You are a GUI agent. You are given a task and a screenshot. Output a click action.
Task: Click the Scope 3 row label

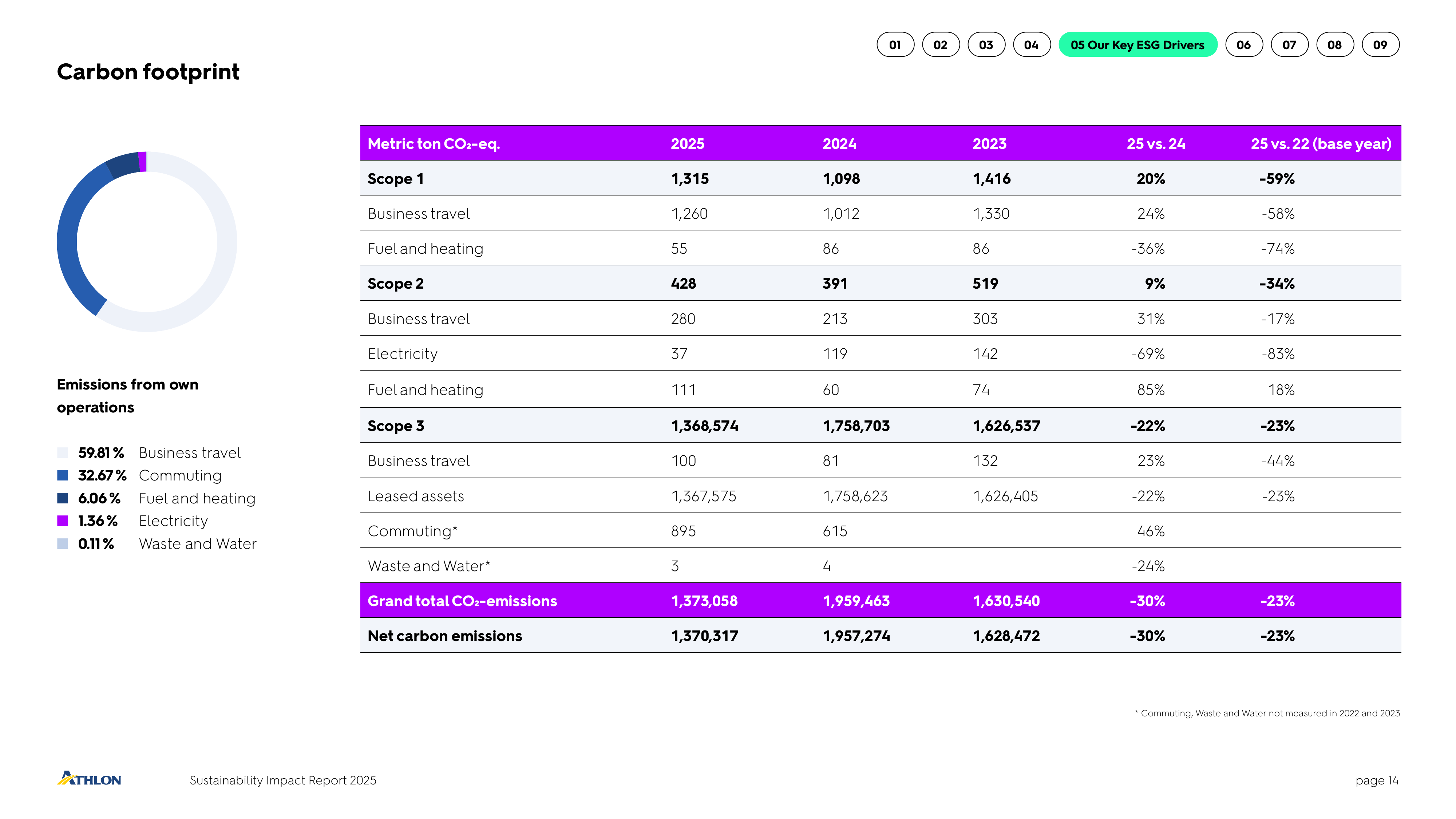point(396,426)
